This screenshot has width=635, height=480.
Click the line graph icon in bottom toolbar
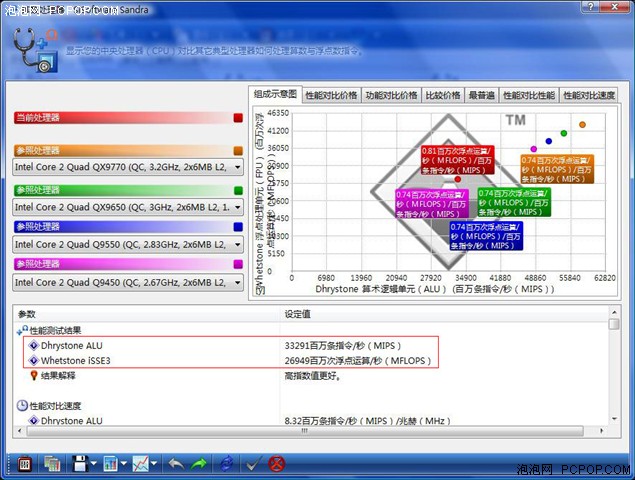tap(141, 464)
